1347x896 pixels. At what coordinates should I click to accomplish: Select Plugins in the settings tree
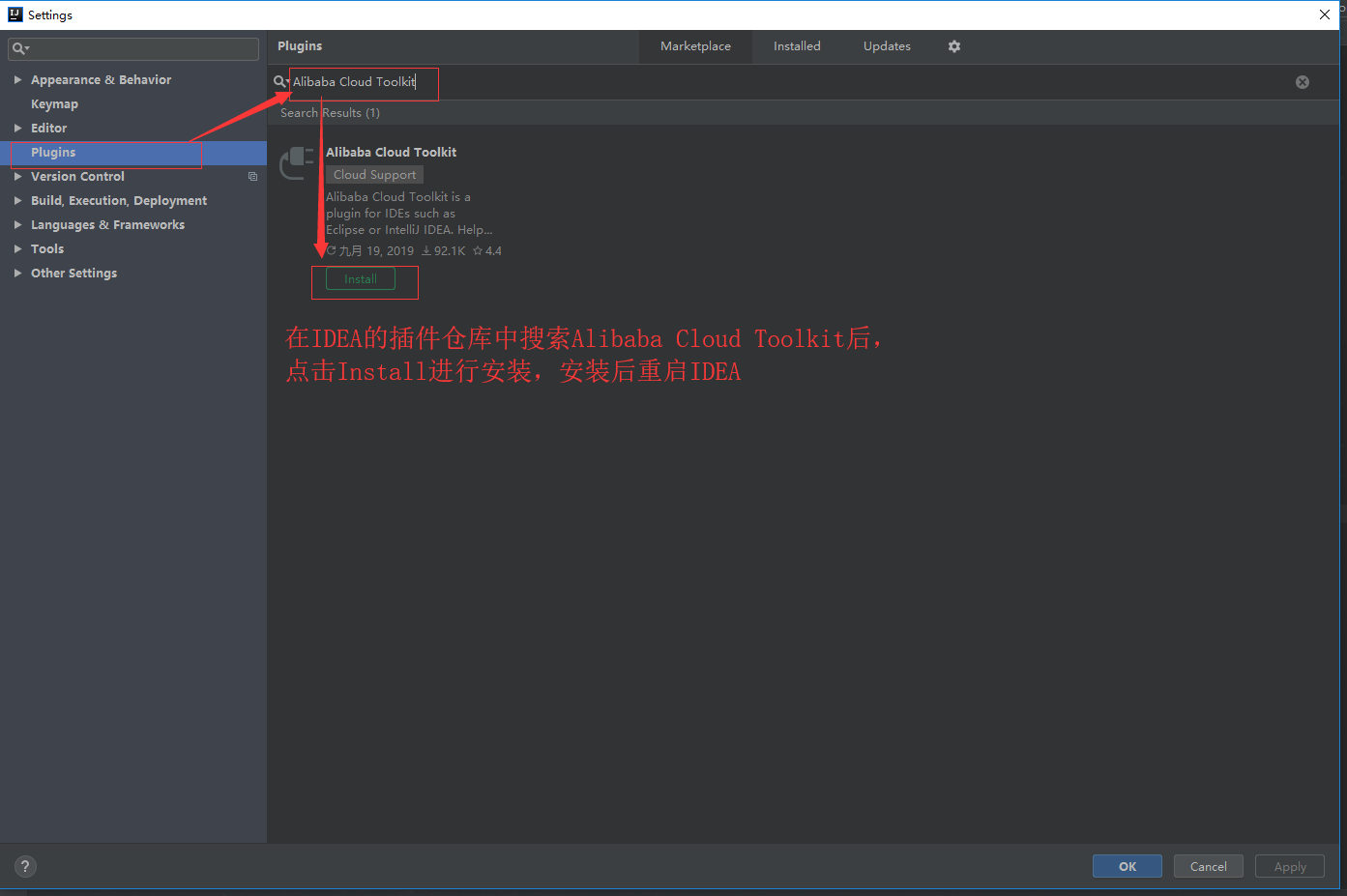133,153
